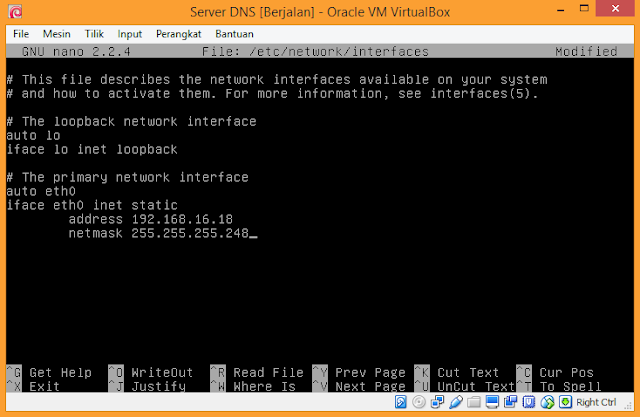Image resolution: width=640 pixels, height=417 pixels.
Task: Click the '^V Next Page' shortcut
Action: point(359,386)
